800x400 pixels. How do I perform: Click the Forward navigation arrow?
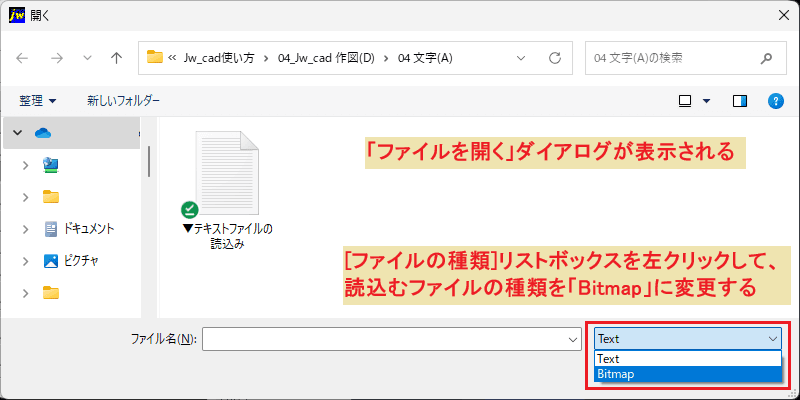pyautogui.click(x=57, y=58)
